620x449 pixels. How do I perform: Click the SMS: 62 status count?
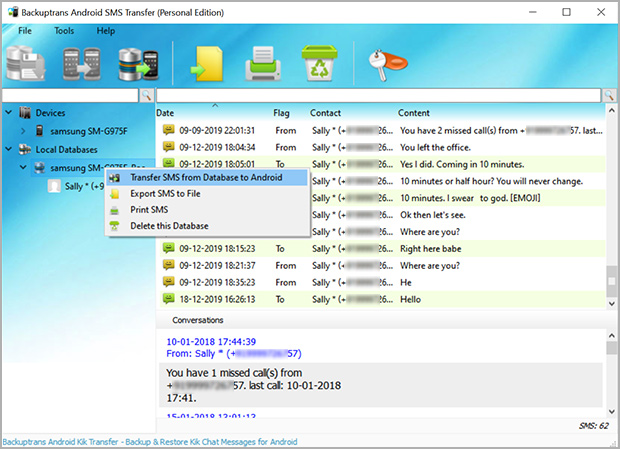point(594,426)
